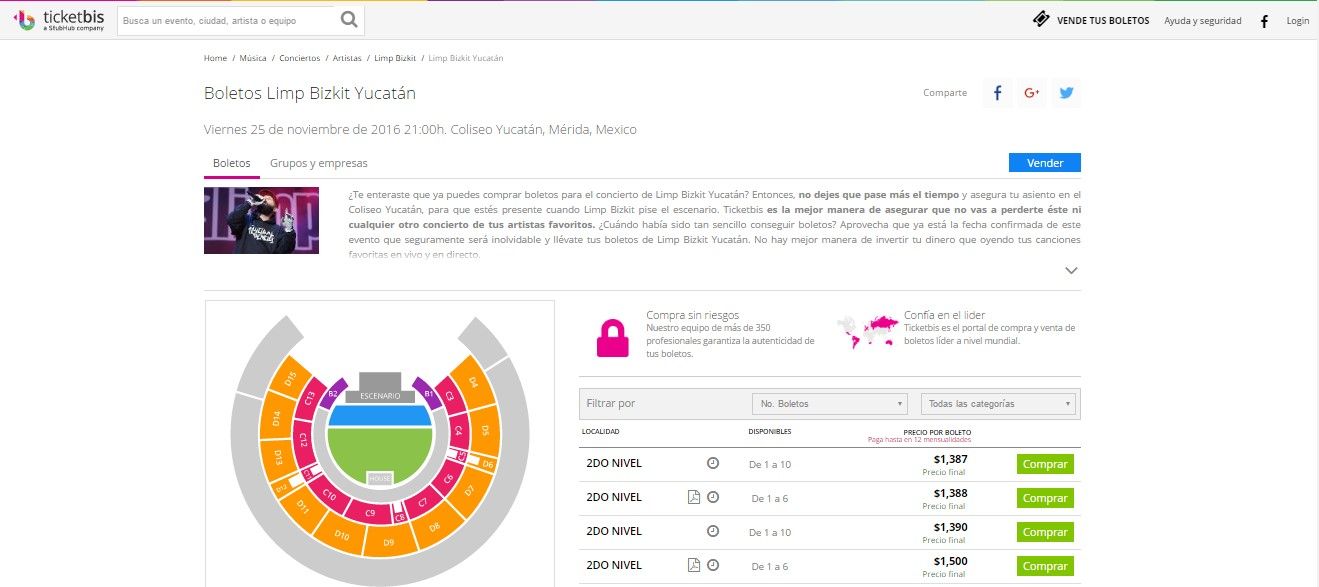Click the Facebook login icon in header
Screen dimensions: 1319x587
tap(1264, 21)
